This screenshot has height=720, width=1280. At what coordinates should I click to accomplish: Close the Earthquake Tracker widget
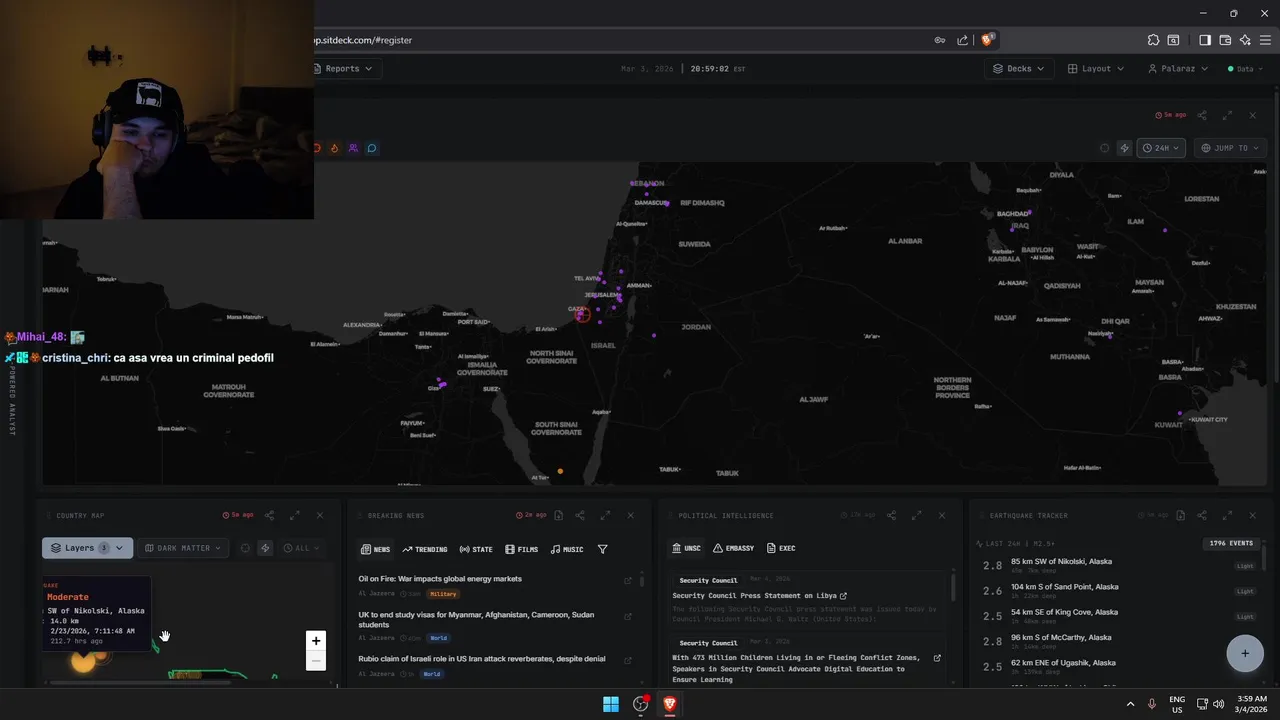point(1252,515)
